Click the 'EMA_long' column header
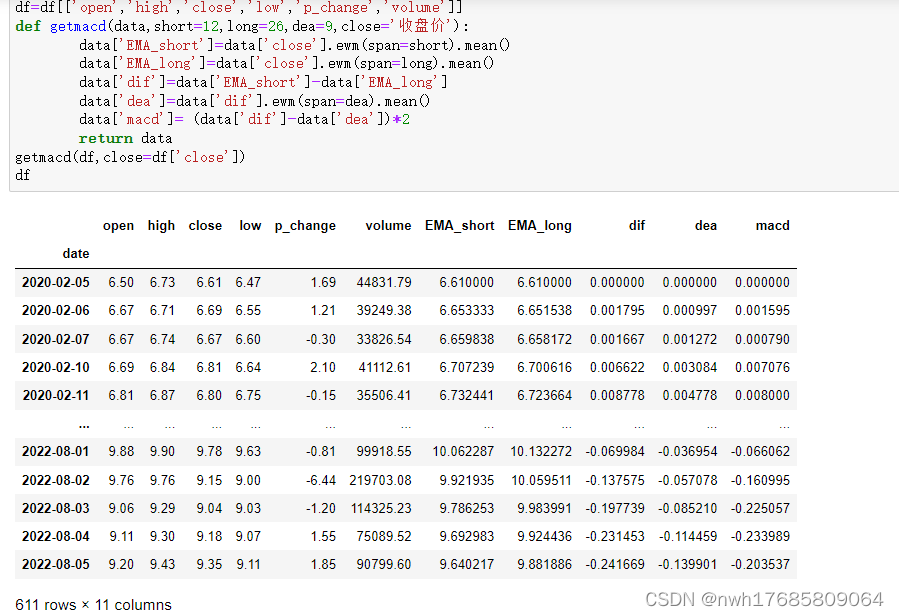 coord(540,226)
